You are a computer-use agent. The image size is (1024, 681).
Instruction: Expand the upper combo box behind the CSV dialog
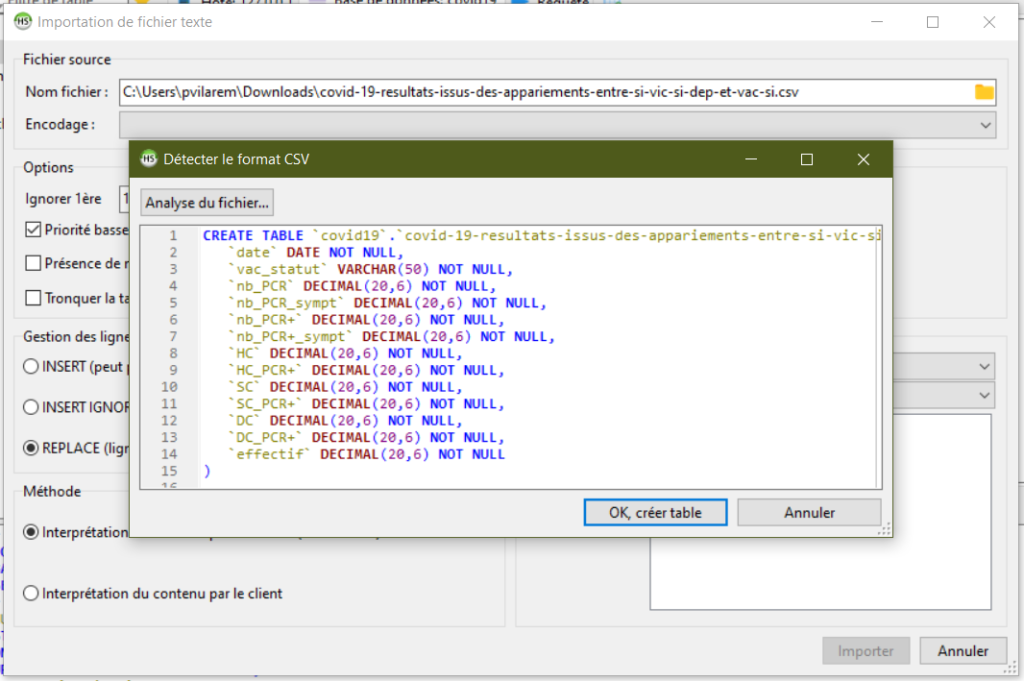pyautogui.click(x=984, y=367)
